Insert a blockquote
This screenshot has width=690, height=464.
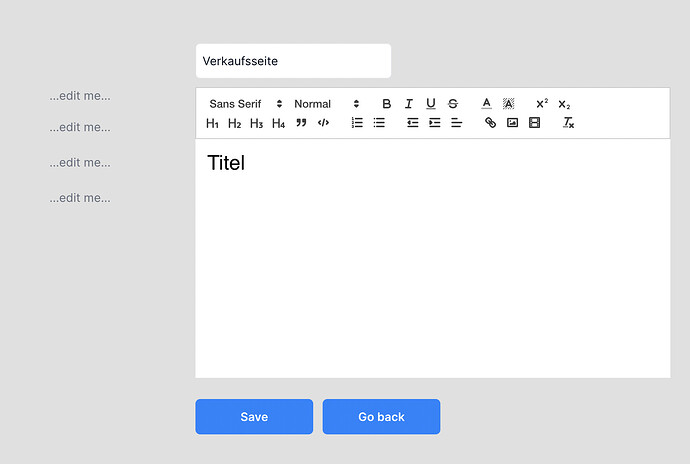[301, 123]
